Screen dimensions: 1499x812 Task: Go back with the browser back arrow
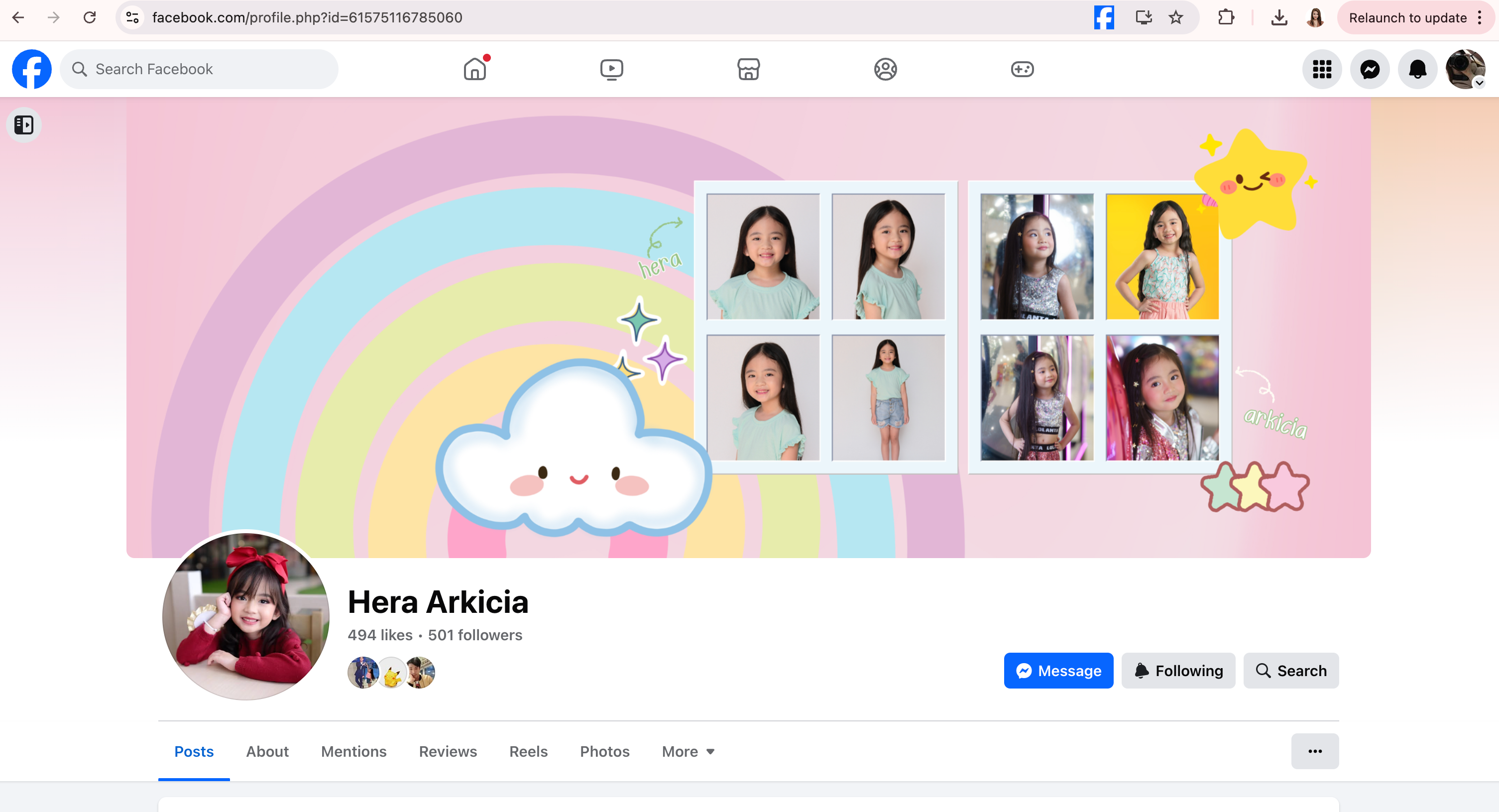pyautogui.click(x=18, y=17)
